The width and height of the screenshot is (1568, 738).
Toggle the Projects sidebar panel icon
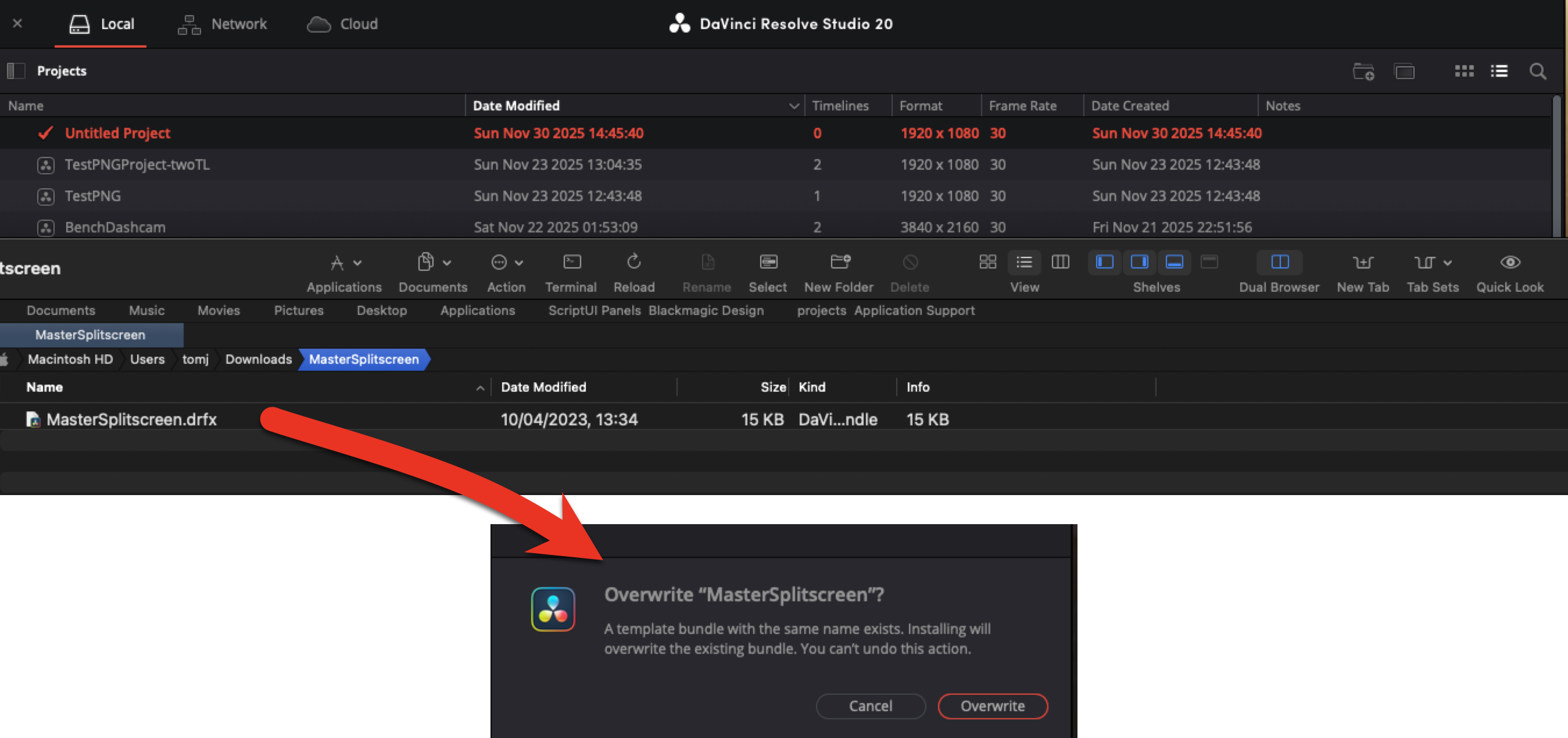(x=16, y=71)
